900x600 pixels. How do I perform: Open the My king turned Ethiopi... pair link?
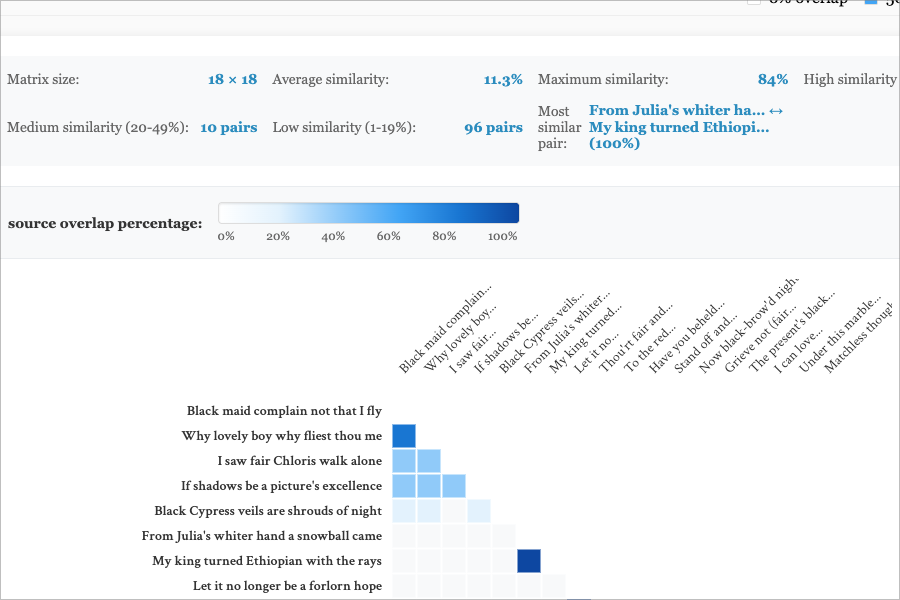point(677,127)
